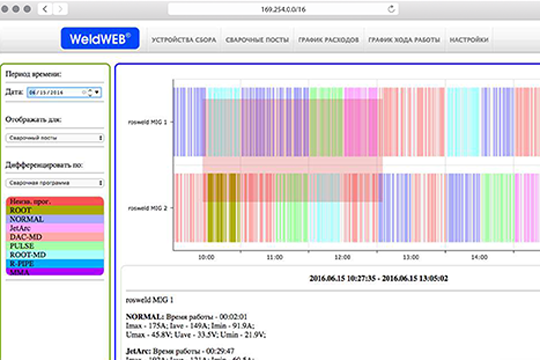
Task: Select the ROOT legend swatch
Action: coord(55,210)
